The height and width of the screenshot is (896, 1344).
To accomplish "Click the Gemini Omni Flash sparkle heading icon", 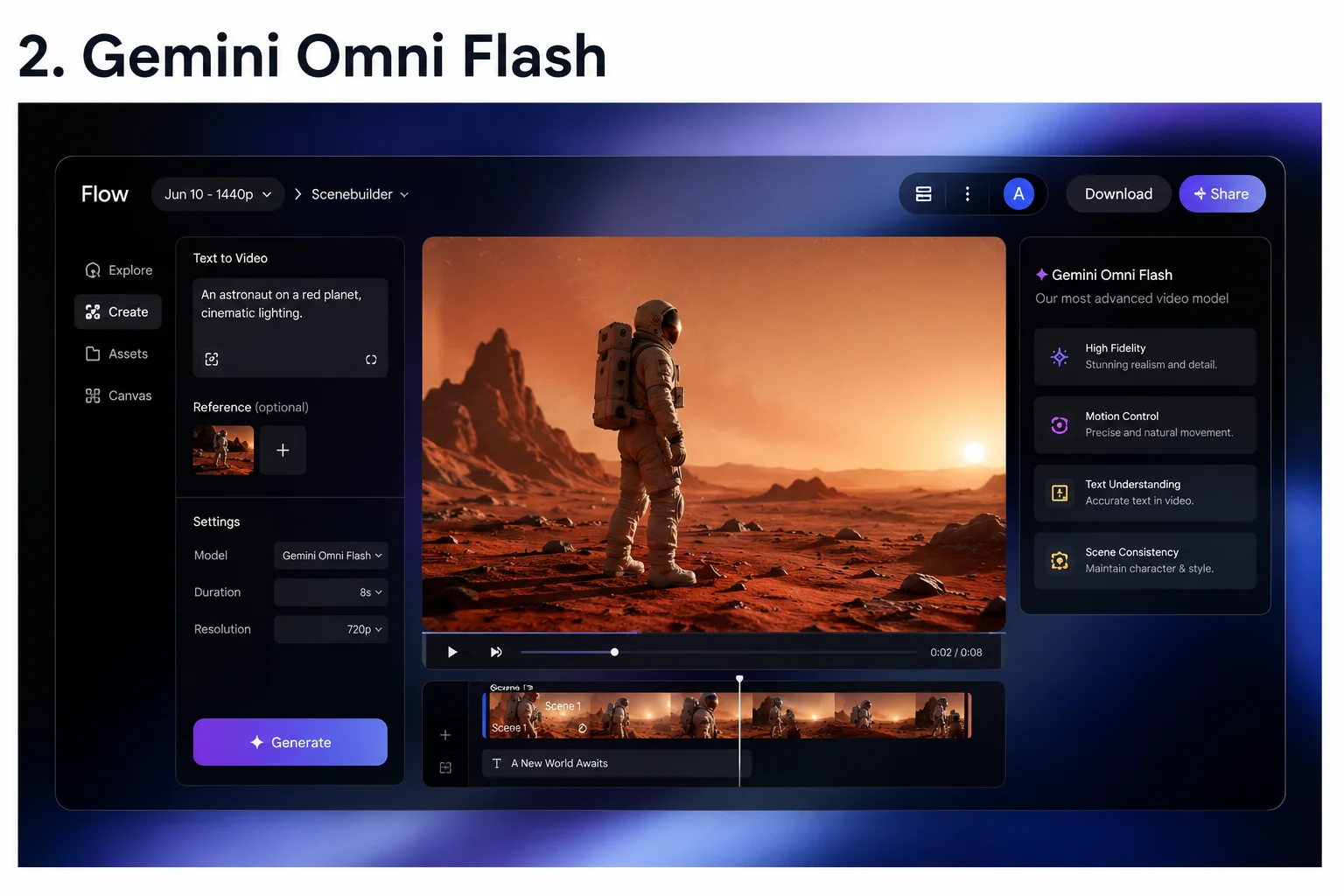I will tap(1041, 275).
